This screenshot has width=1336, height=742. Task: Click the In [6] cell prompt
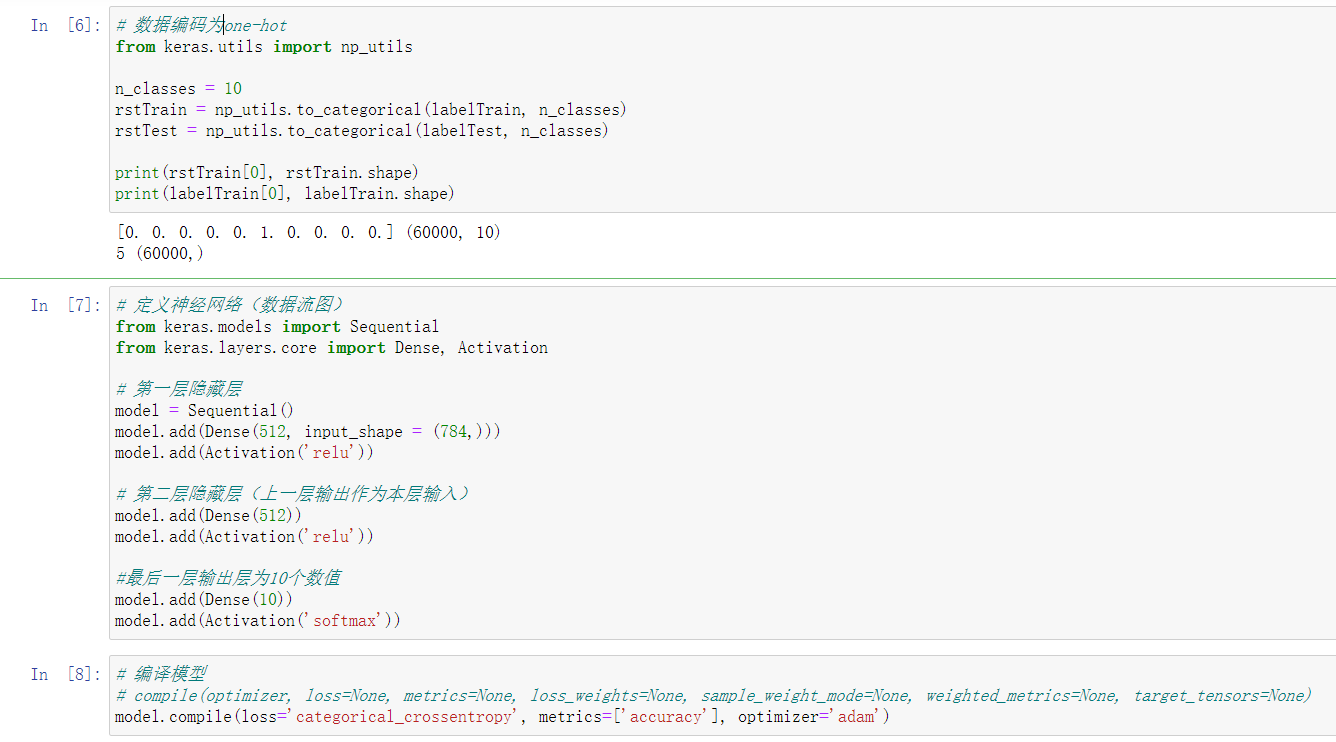(60, 26)
